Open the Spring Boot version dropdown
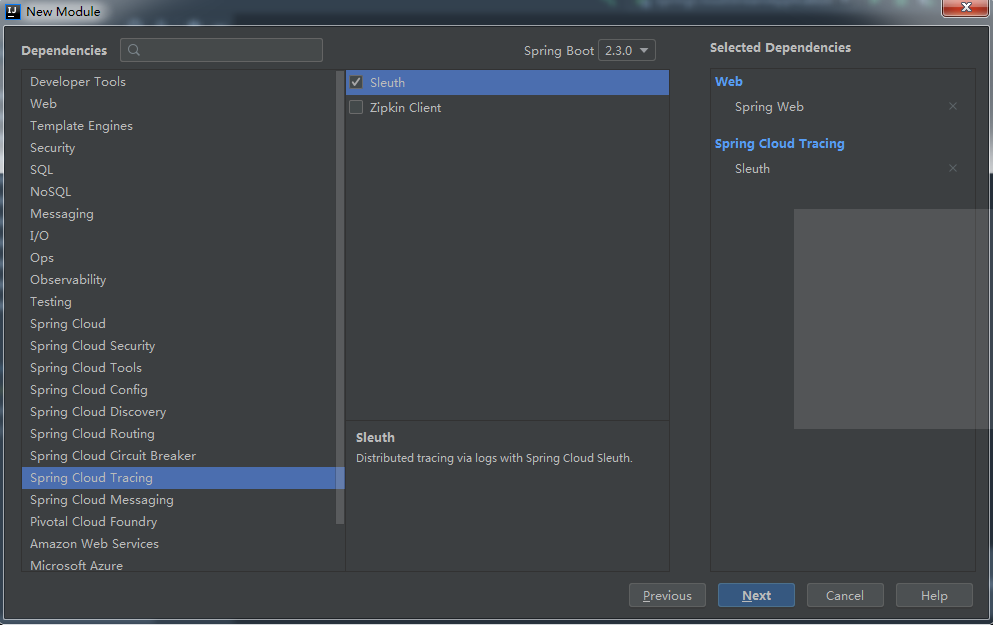 point(627,51)
